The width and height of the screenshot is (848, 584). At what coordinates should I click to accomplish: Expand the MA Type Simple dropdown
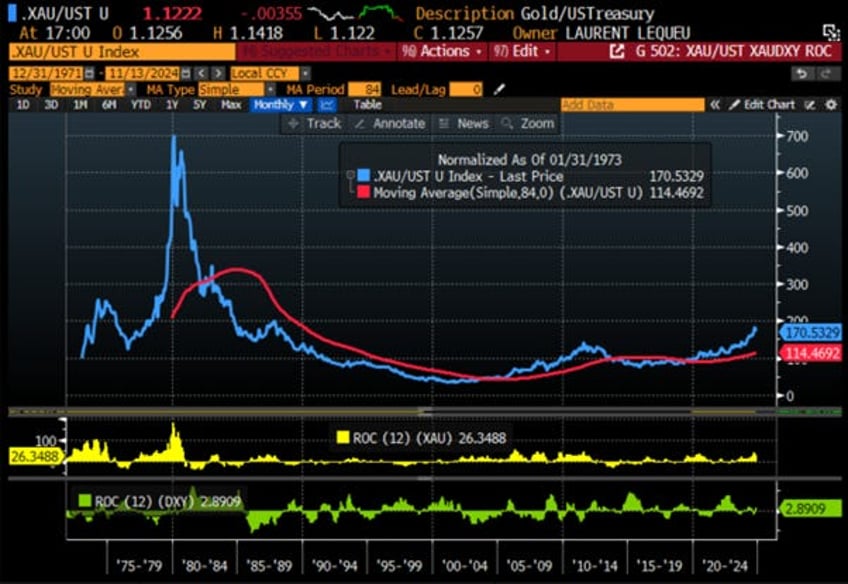237,89
